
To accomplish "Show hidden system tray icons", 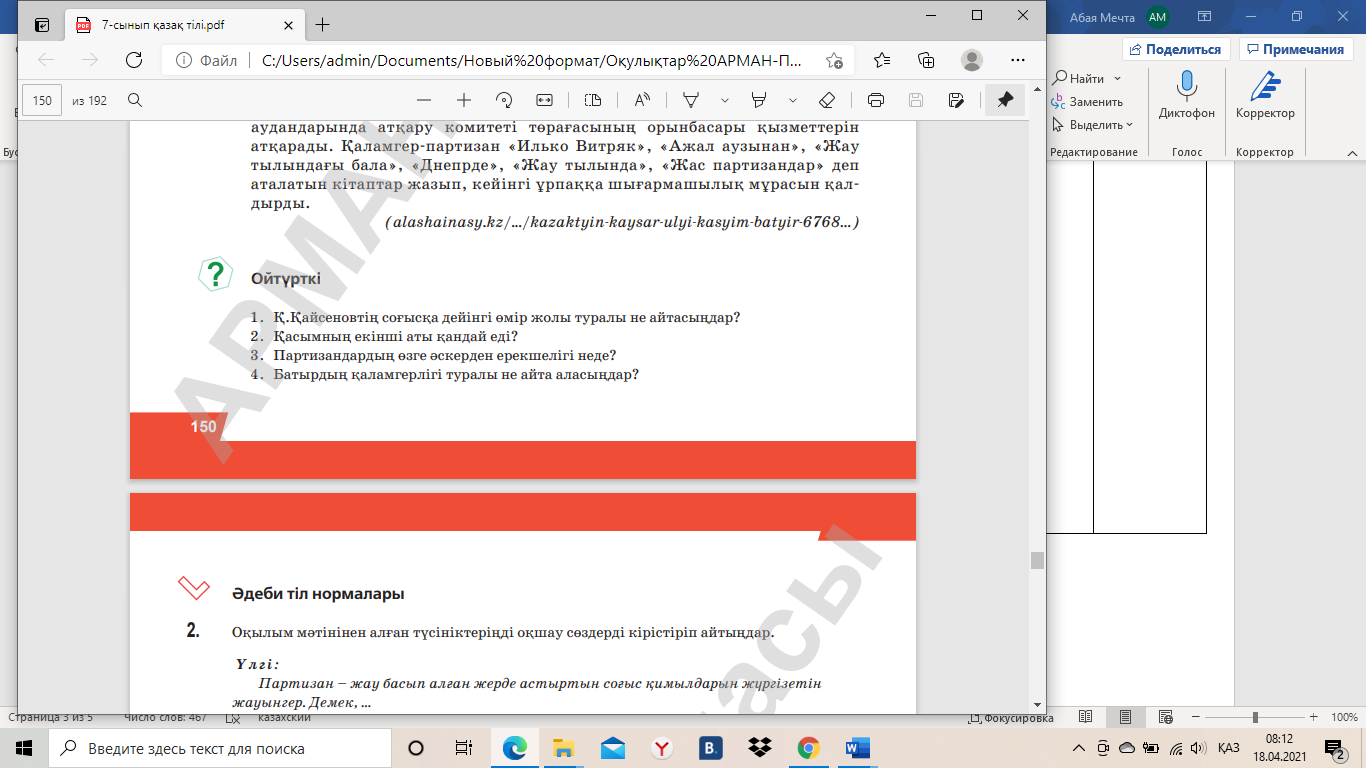I will (x=1078, y=748).
